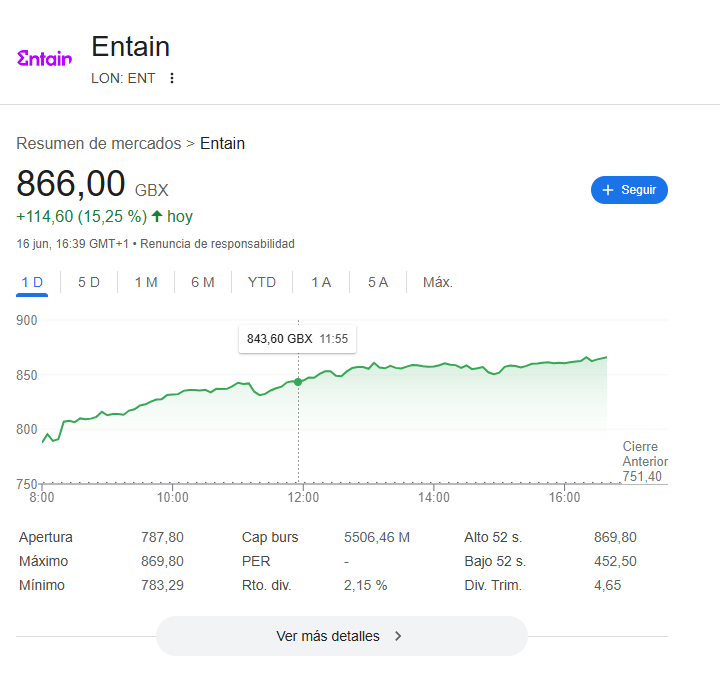The height and width of the screenshot is (681, 720).
Task: Click the 900 price axis label
Action: (27, 320)
